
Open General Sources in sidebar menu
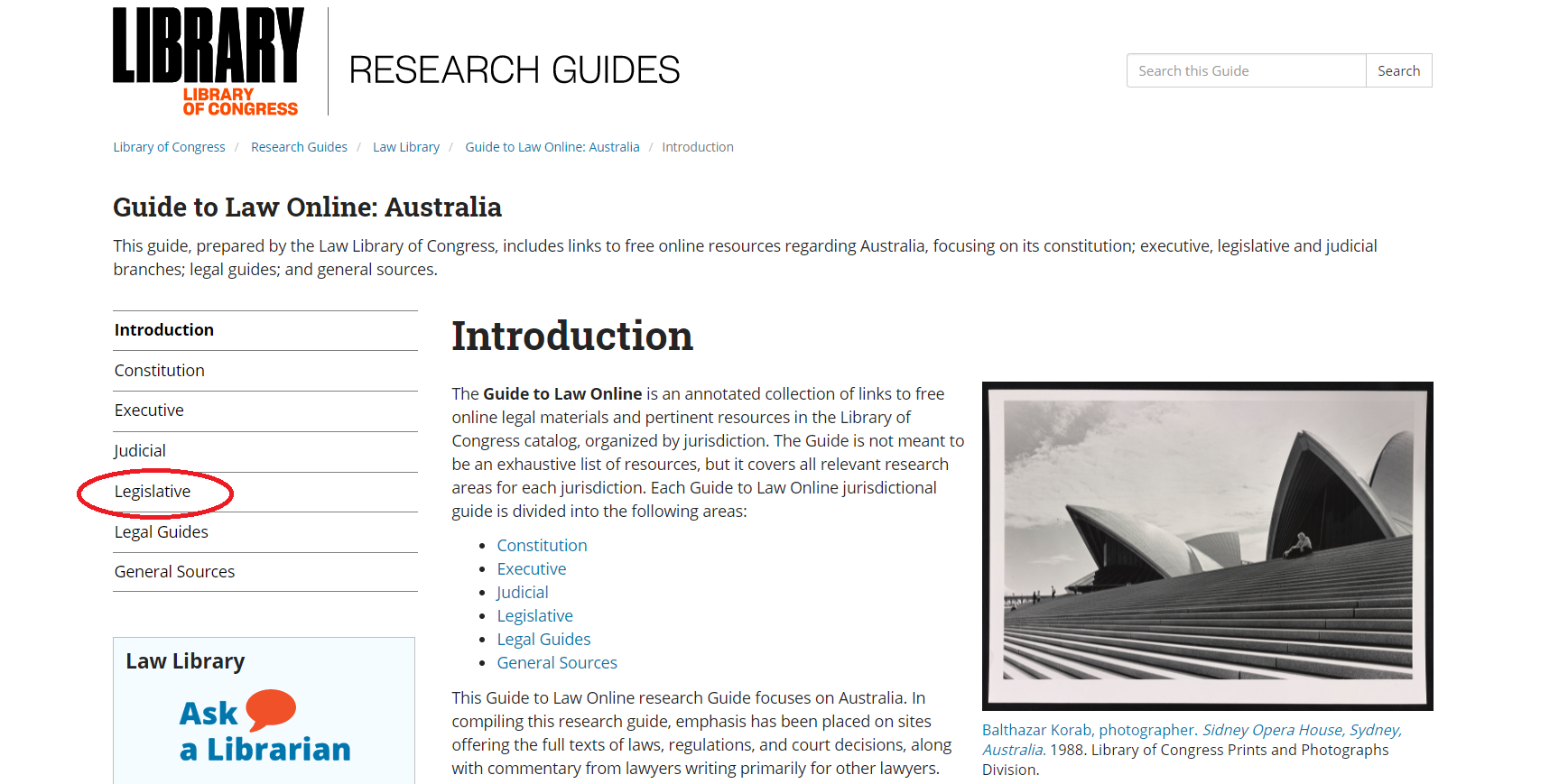265,572
